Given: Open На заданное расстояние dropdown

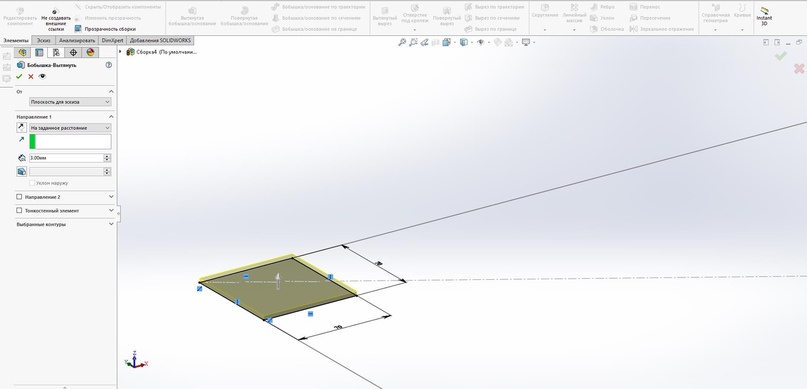Looking at the screenshot, I should (70, 128).
